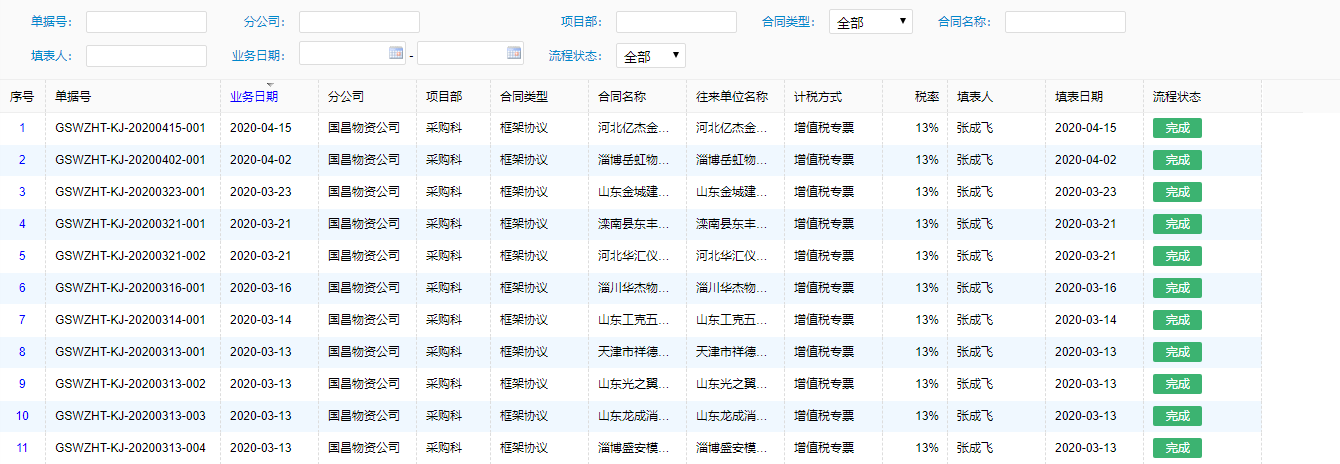Click 山东龙成消… in 合同名称 column

click(634, 416)
